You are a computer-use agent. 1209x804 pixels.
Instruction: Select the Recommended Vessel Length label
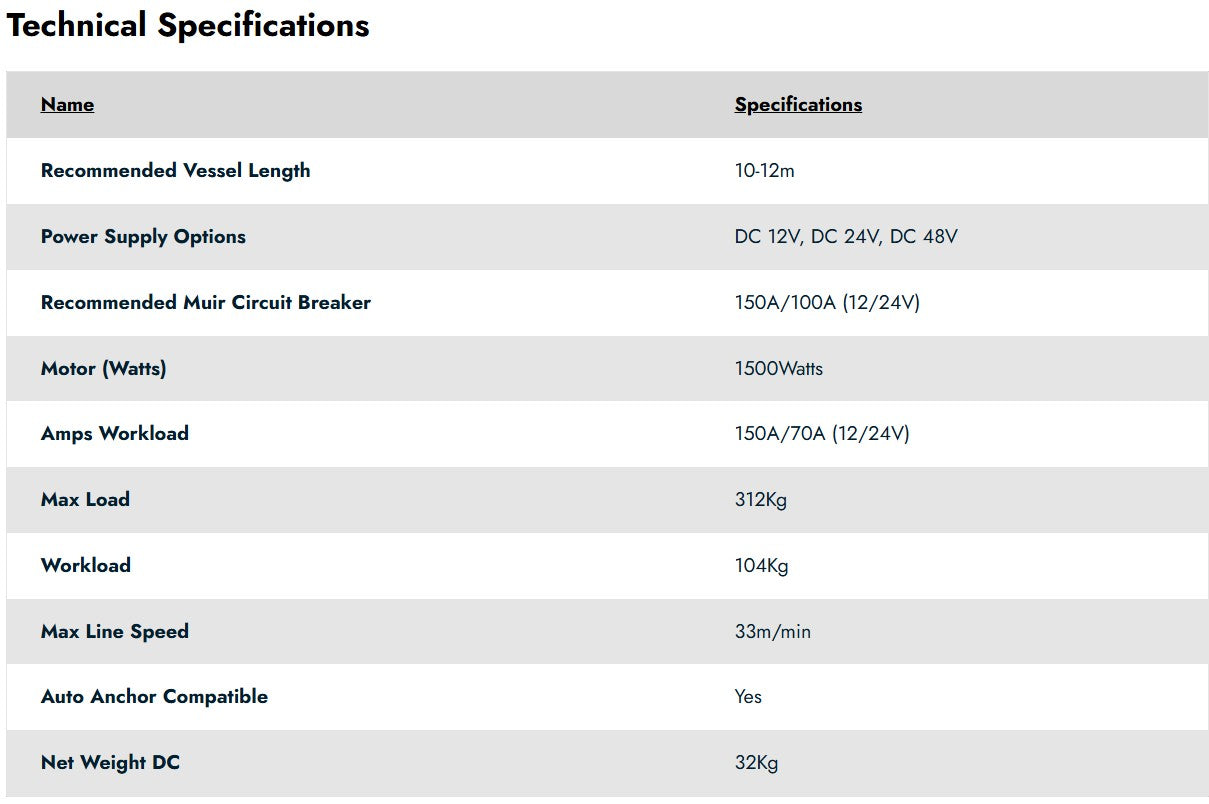pyautogui.click(x=175, y=171)
